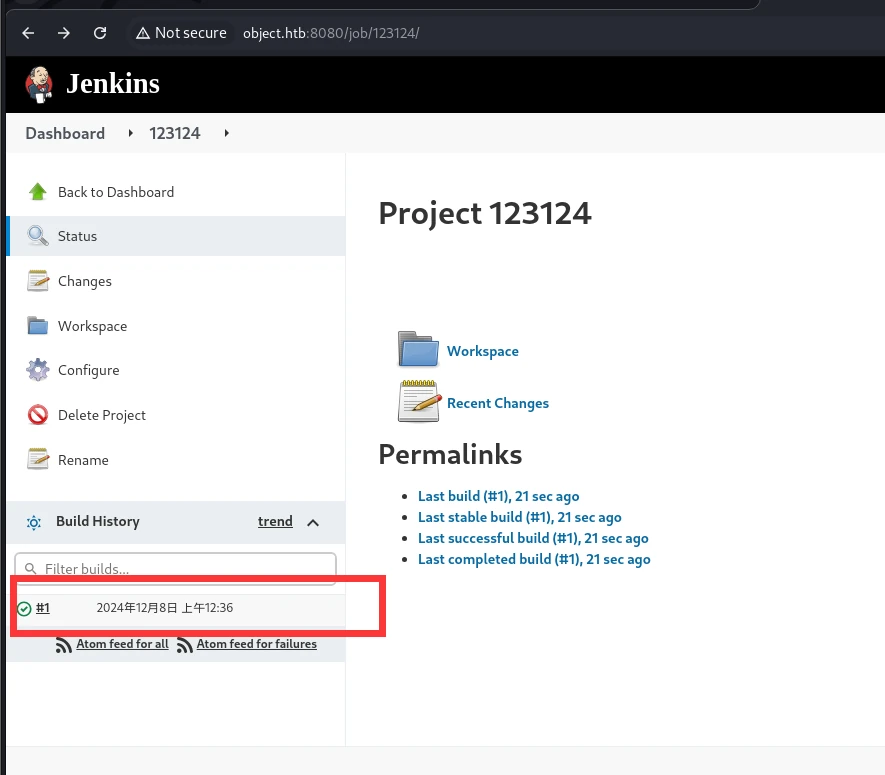Open Atom feed for failures link
The height and width of the screenshot is (775, 885).
[x=257, y=644]
